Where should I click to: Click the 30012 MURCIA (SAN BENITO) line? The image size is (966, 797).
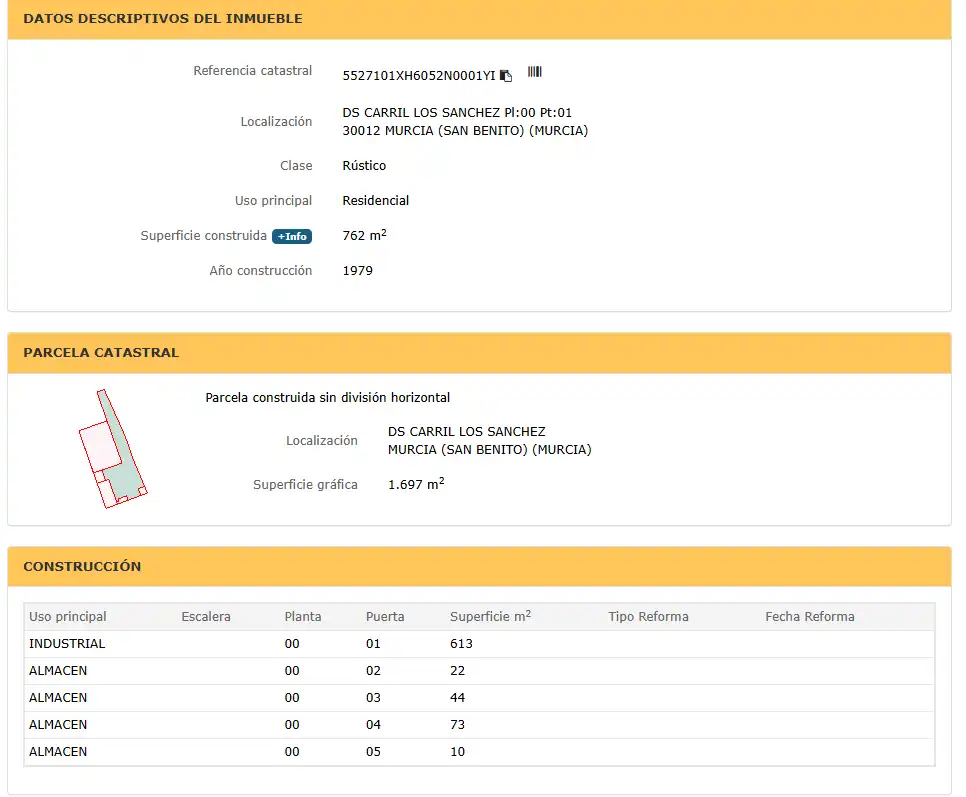click(x=465, y=131)
